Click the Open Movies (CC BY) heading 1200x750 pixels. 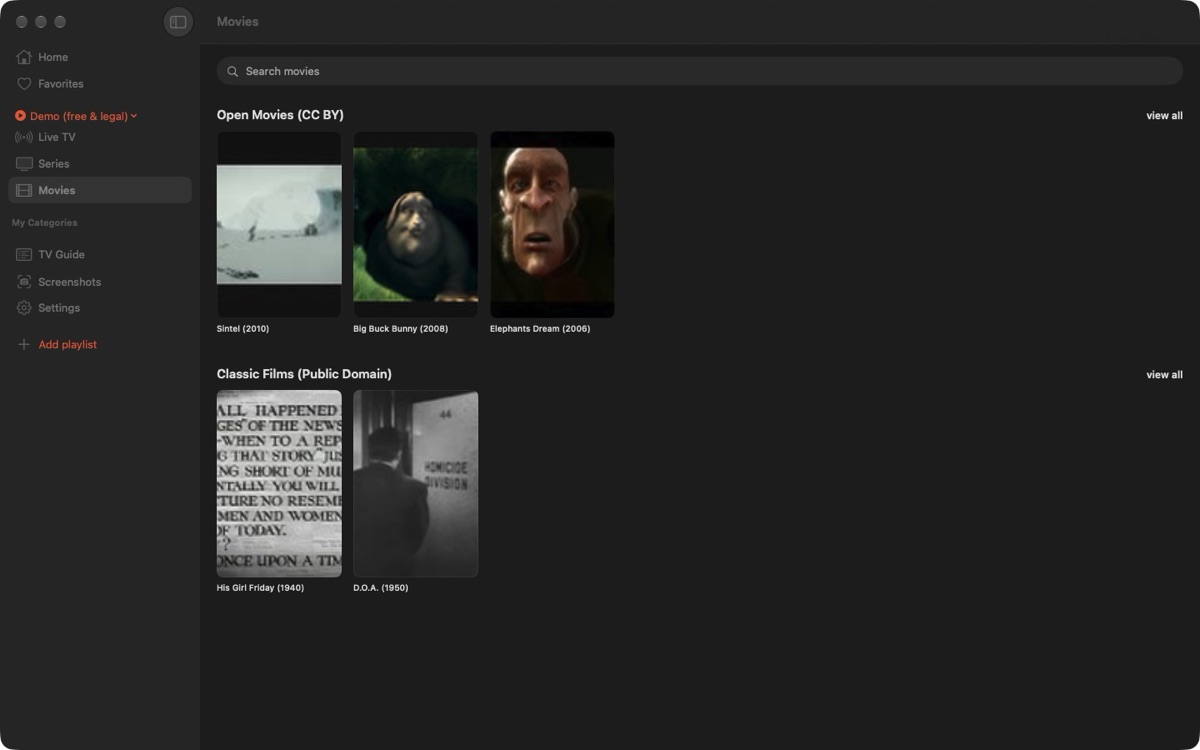(280, 115)
